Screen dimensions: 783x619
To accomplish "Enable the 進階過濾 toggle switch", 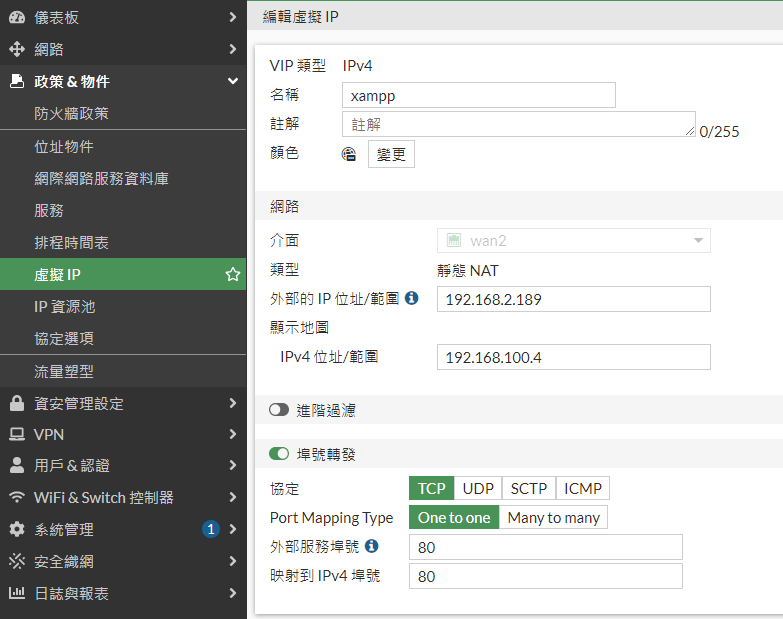I will tap(279, 410).
